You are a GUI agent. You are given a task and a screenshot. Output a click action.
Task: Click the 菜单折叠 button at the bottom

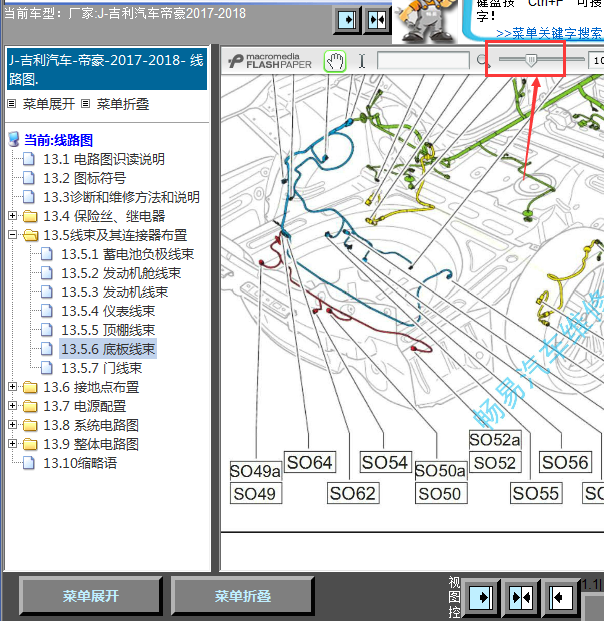click(242, 596)
